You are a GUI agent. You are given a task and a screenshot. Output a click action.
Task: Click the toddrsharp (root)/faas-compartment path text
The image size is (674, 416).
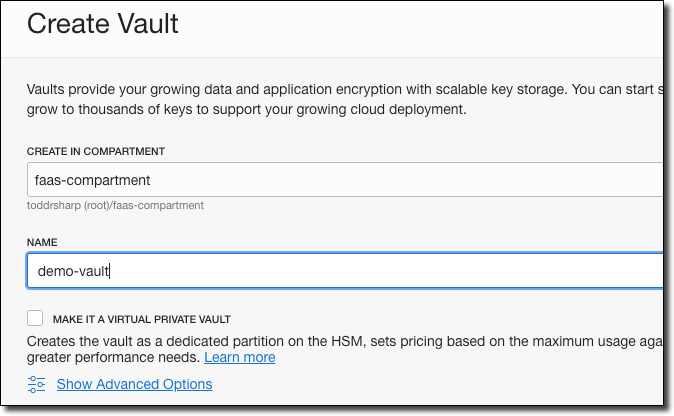(x=116, y=205)
